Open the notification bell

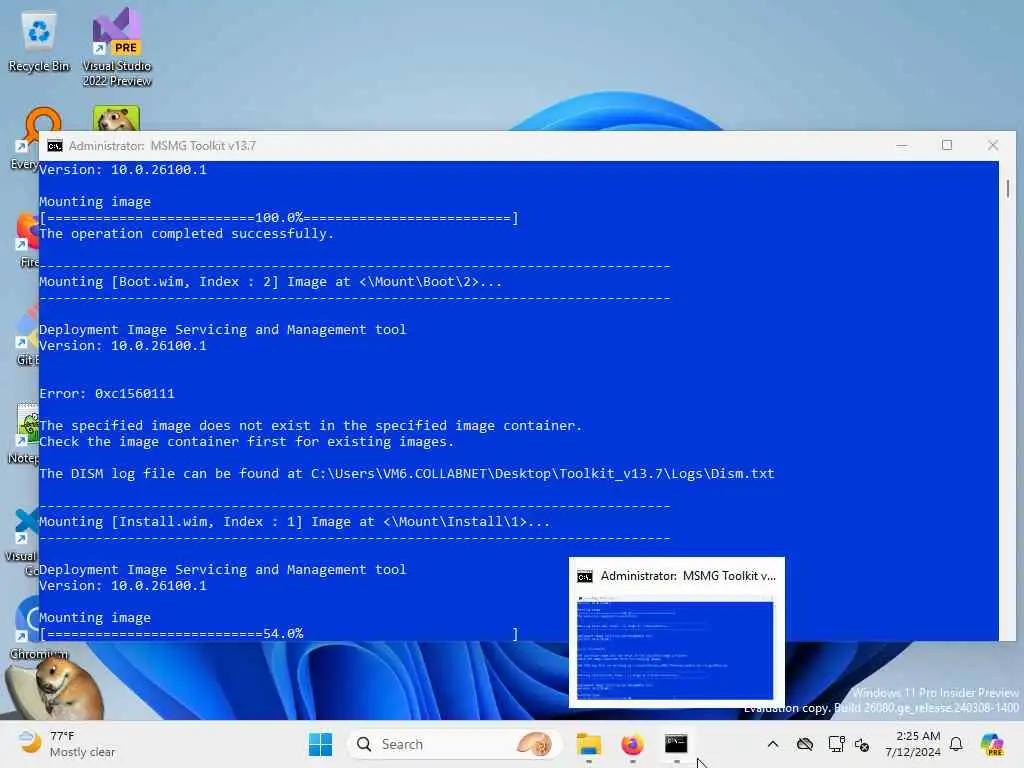coord(956,744)
